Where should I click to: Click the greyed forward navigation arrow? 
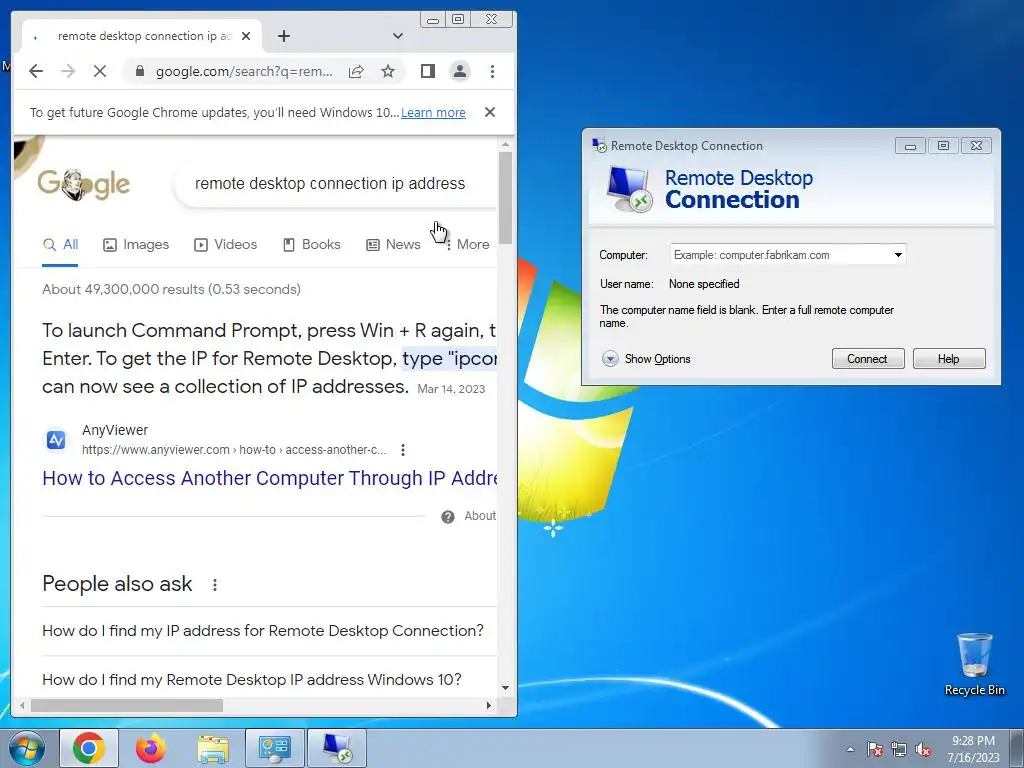pyautogui.click(x=68, y=71)
